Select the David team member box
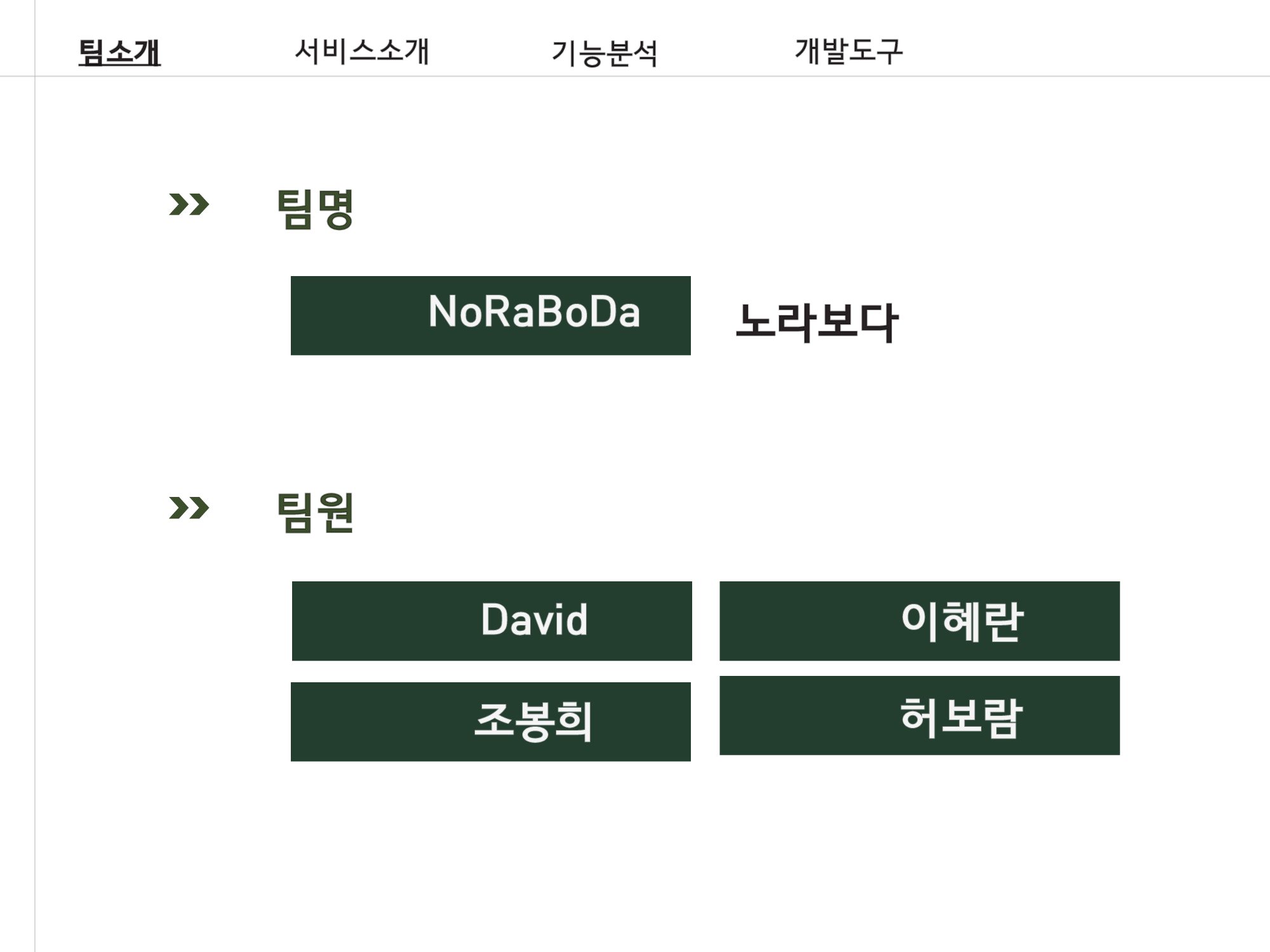Screen dimensions: 1270x952 click(x=492, y=621)
